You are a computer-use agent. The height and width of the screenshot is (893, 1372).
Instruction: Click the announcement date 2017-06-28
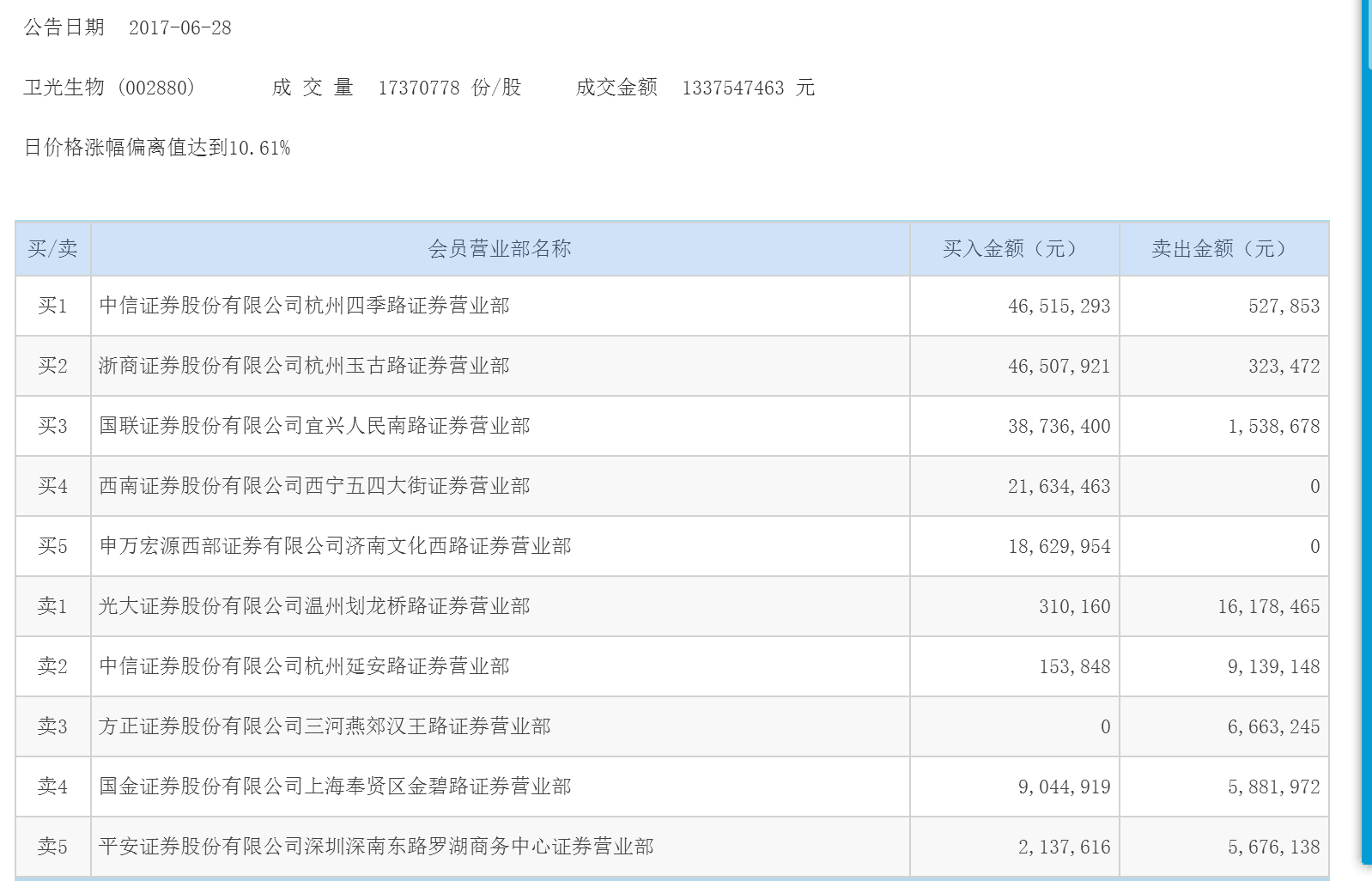180,27
